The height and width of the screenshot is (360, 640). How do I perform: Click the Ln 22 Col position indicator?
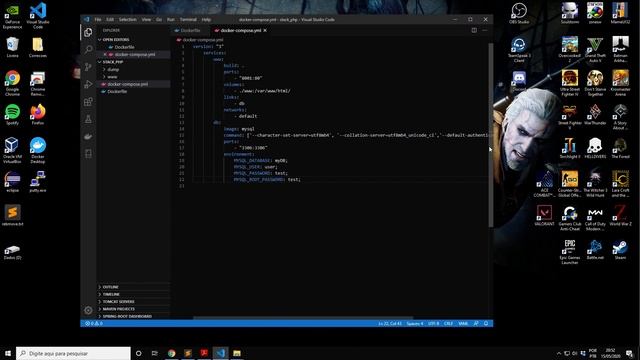click(390, 323)
